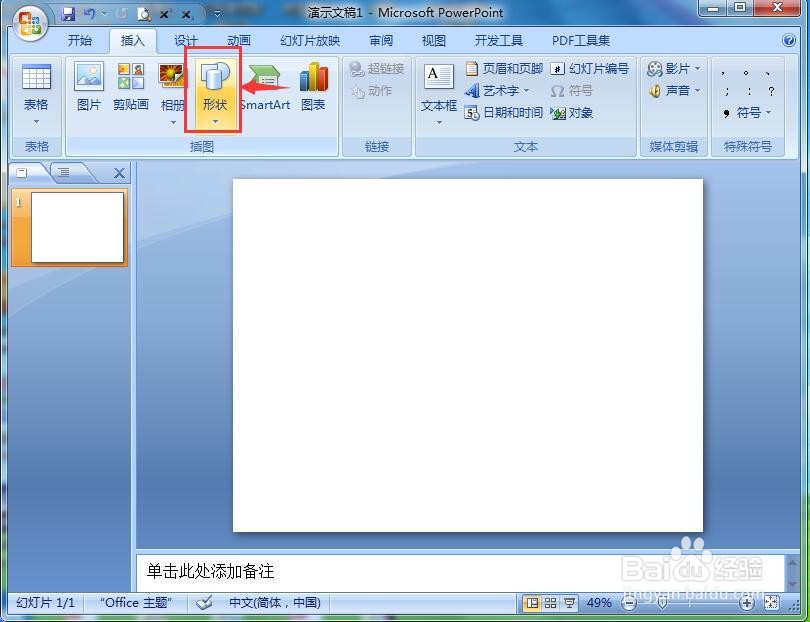Click 日期和时间 date and time

pos(504,113)
